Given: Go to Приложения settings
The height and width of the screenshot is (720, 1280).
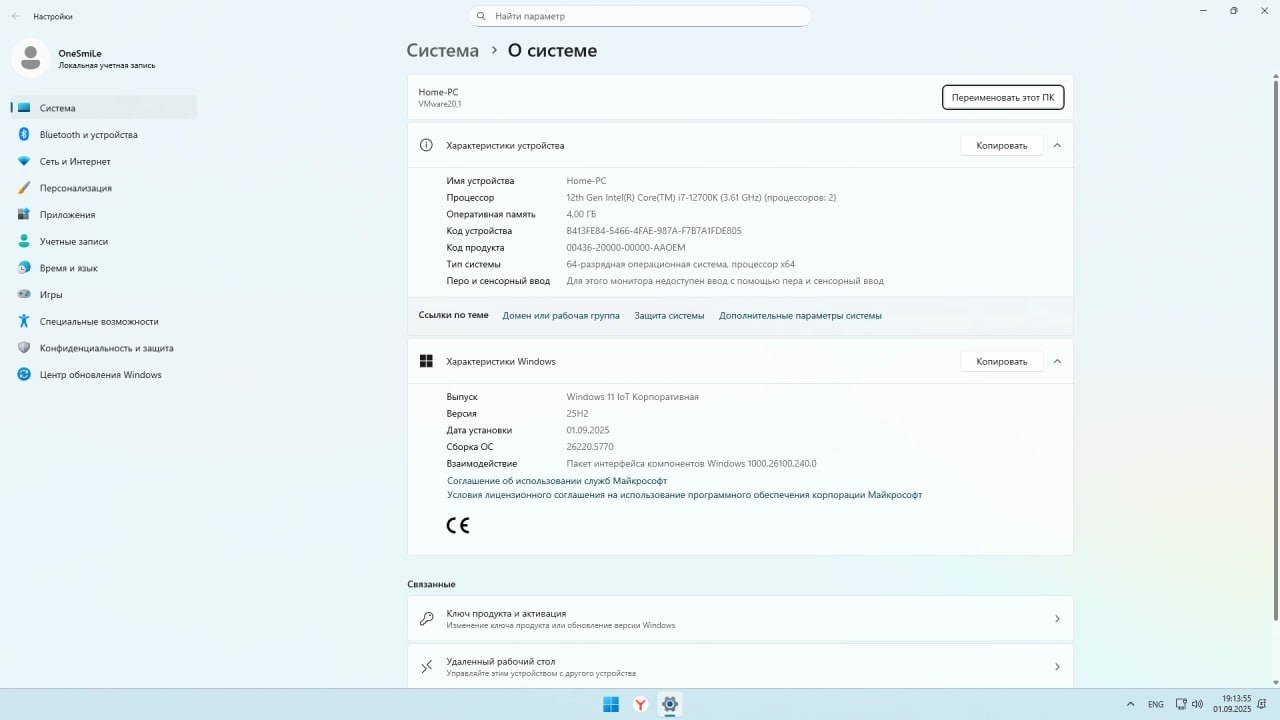Looking at the screenshot, I should (x=104, y=214).
